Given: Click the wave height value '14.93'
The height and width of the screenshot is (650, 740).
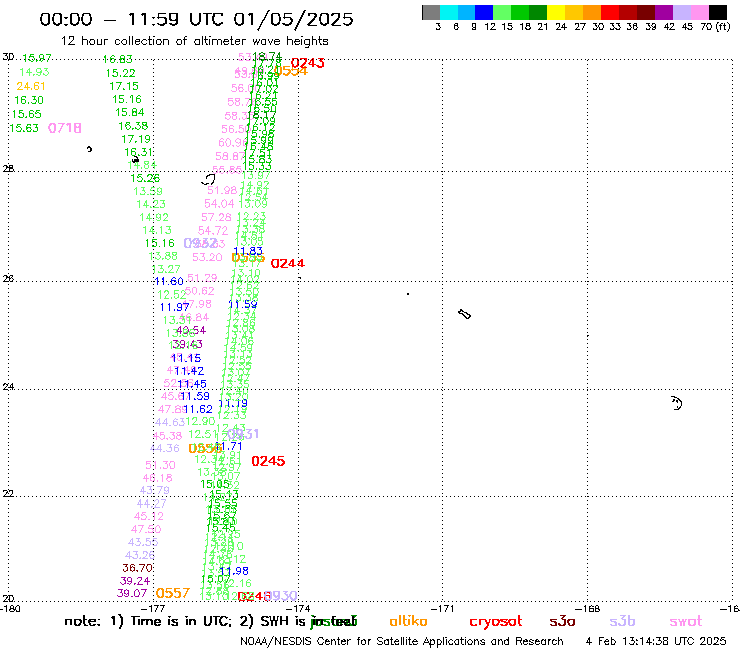Looking at the screenshot, I should click(34, 72).
